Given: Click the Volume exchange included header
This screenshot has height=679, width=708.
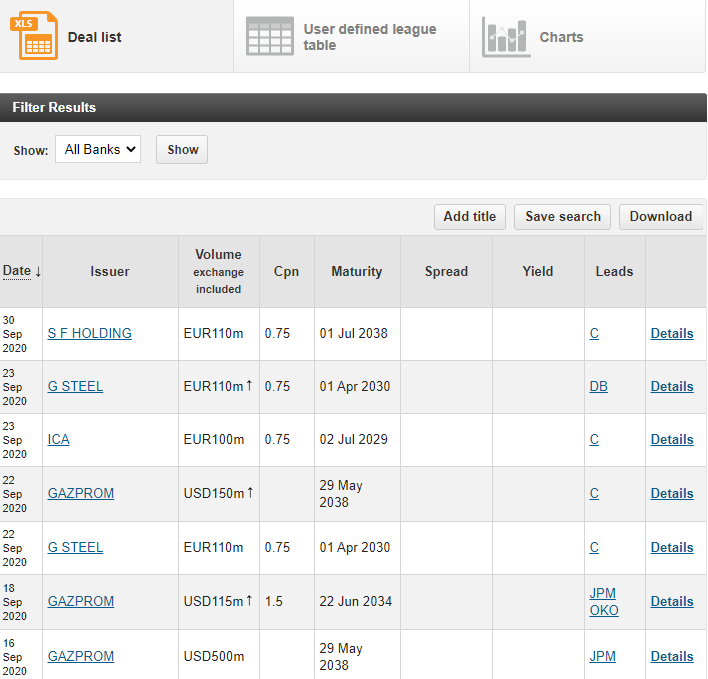Looking at the screenshot, I should (x=219, y=271).
